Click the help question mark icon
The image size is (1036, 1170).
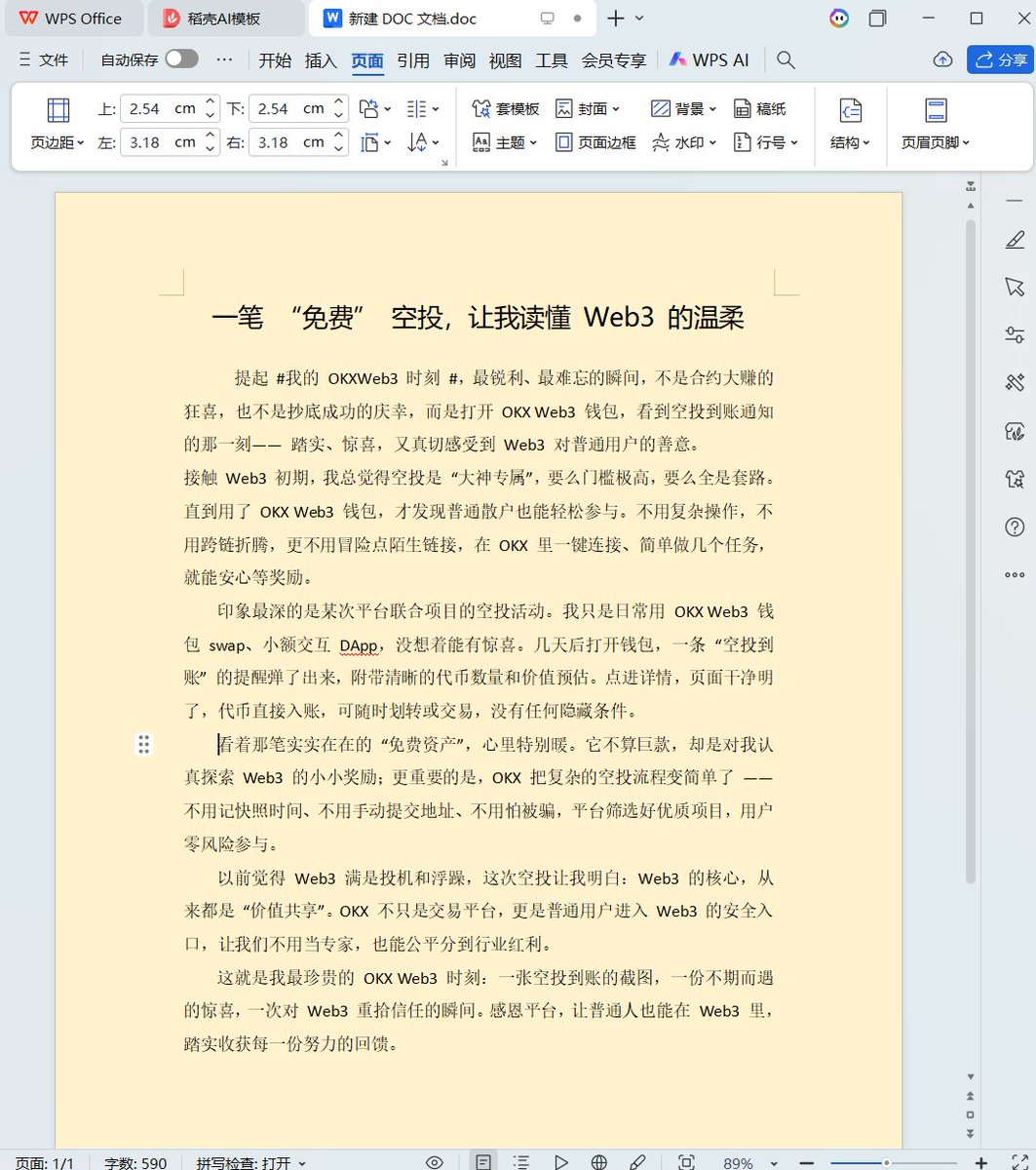[x=1015, y=527]
